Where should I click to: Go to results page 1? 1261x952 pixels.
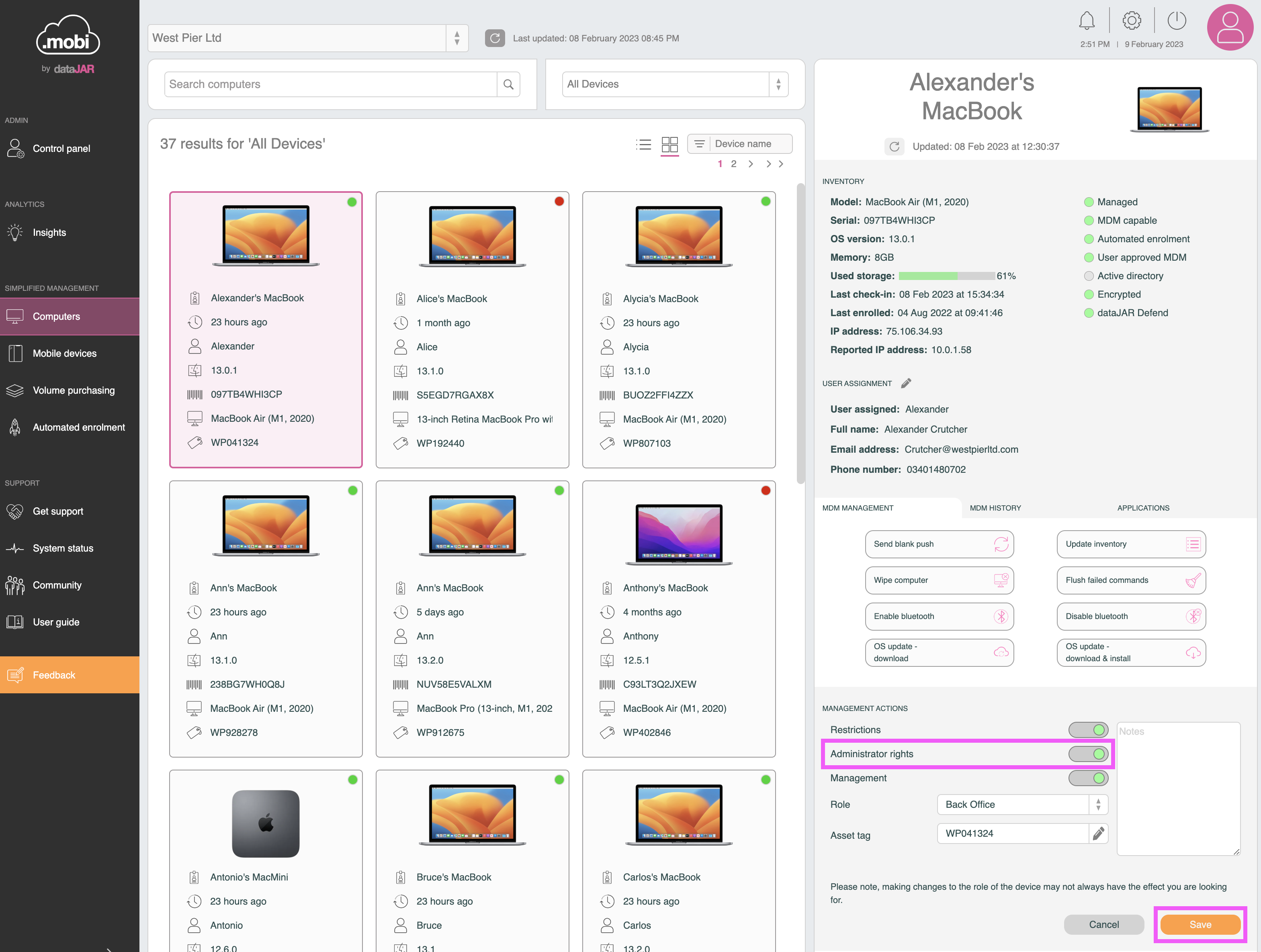(x=720, y=164)
